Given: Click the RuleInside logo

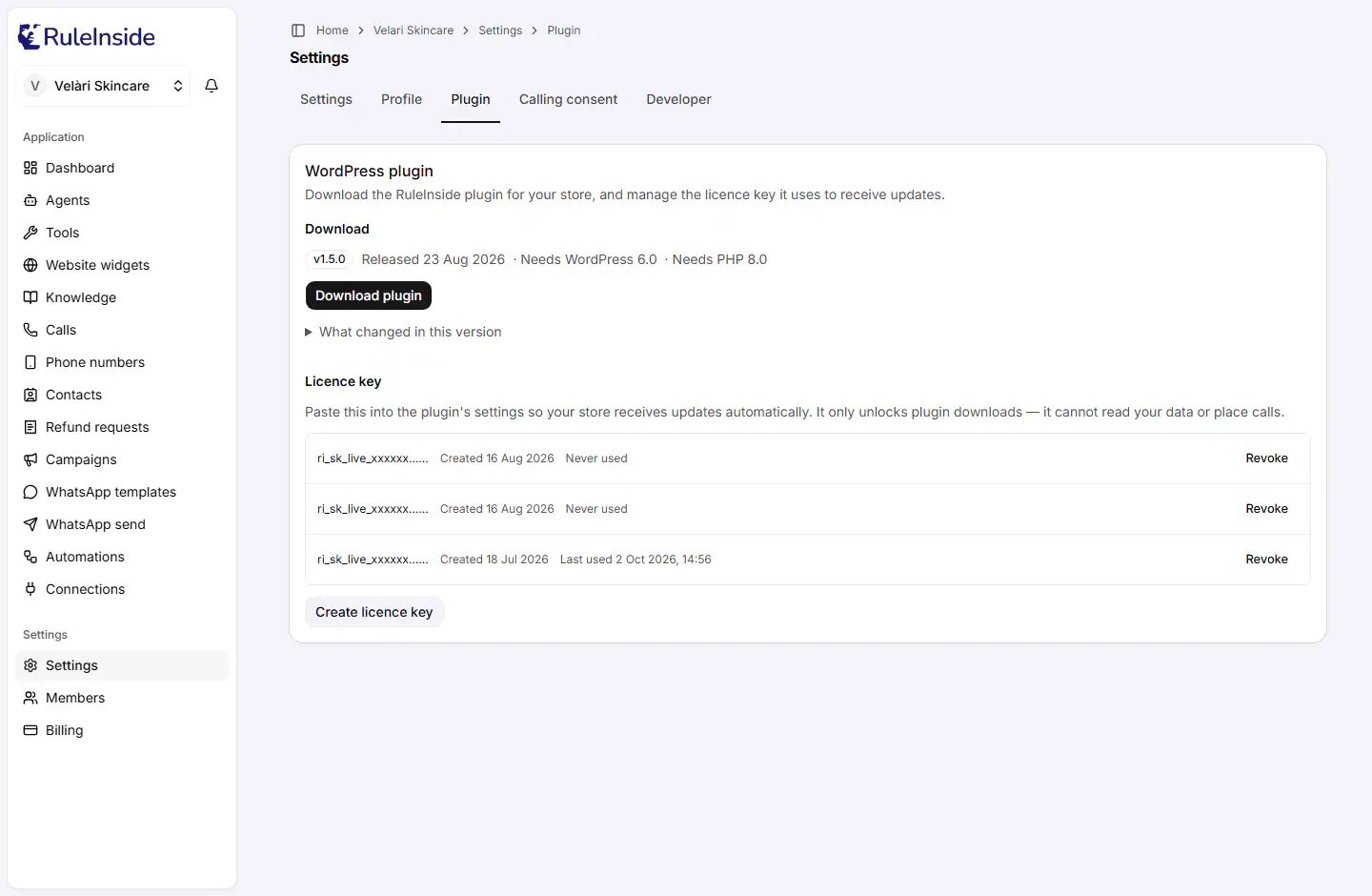Looking at the screenshot, I should click(x=87, y=37).
